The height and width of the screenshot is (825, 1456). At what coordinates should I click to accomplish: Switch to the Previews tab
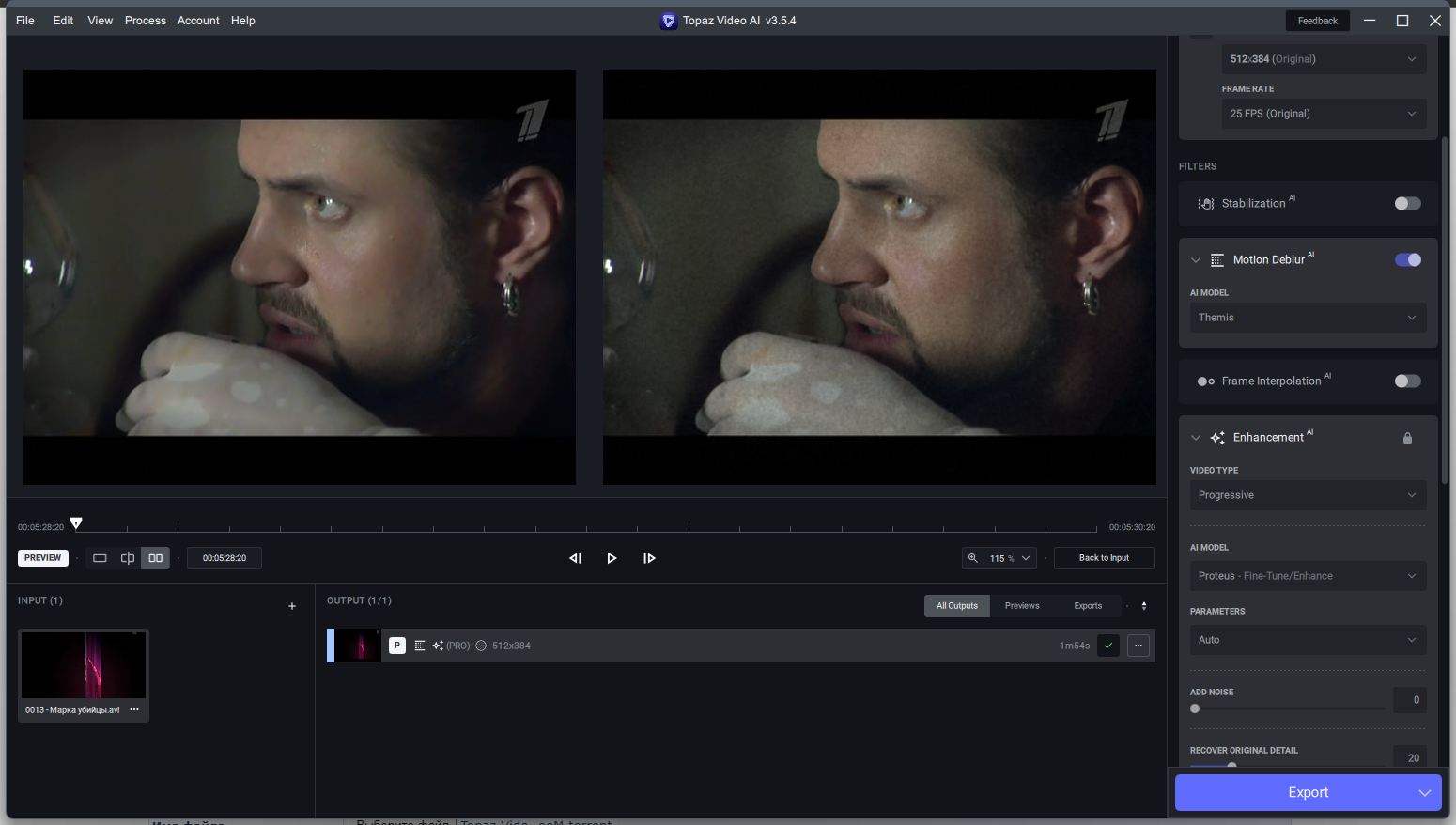[x=1022, y=606]
